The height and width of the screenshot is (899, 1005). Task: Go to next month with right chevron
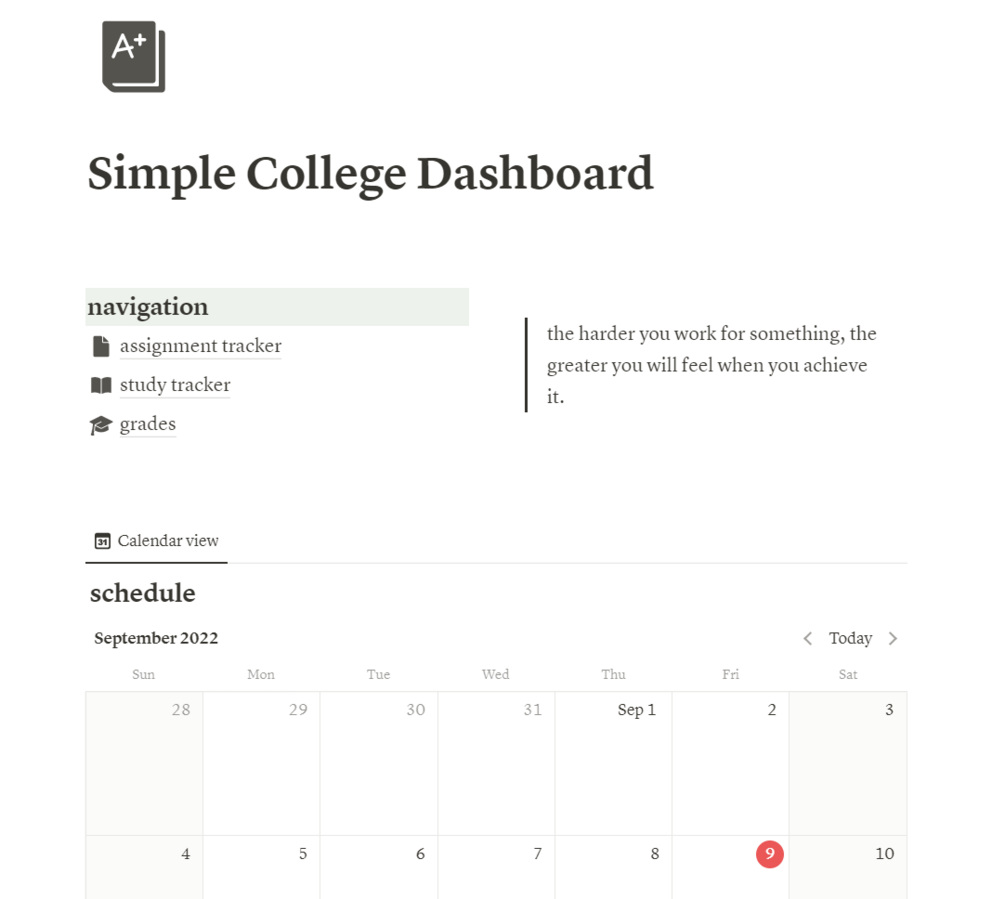893,638
